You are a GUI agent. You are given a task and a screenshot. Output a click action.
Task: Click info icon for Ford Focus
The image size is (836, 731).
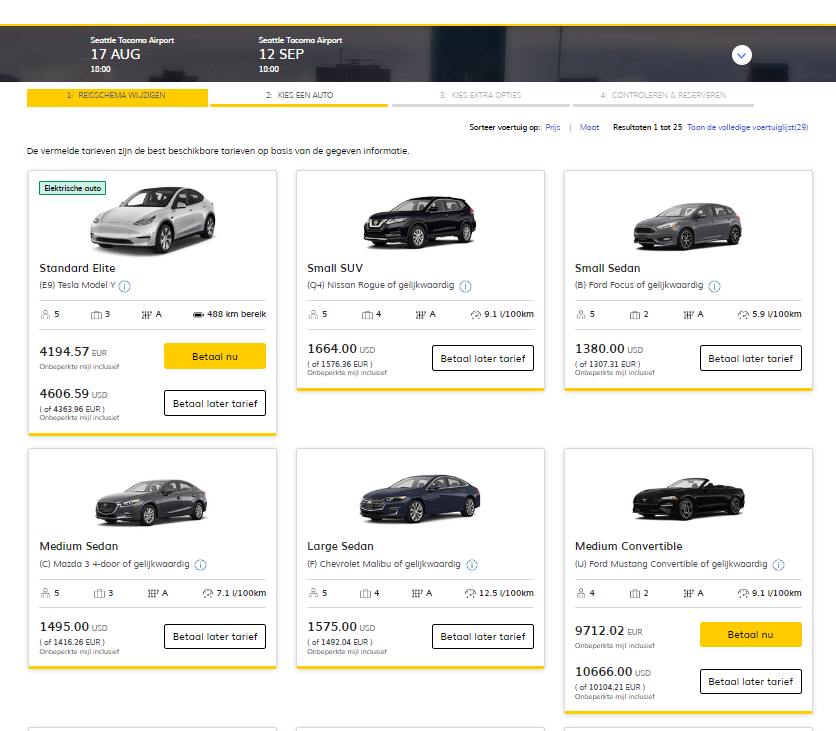tap(714, 286)
